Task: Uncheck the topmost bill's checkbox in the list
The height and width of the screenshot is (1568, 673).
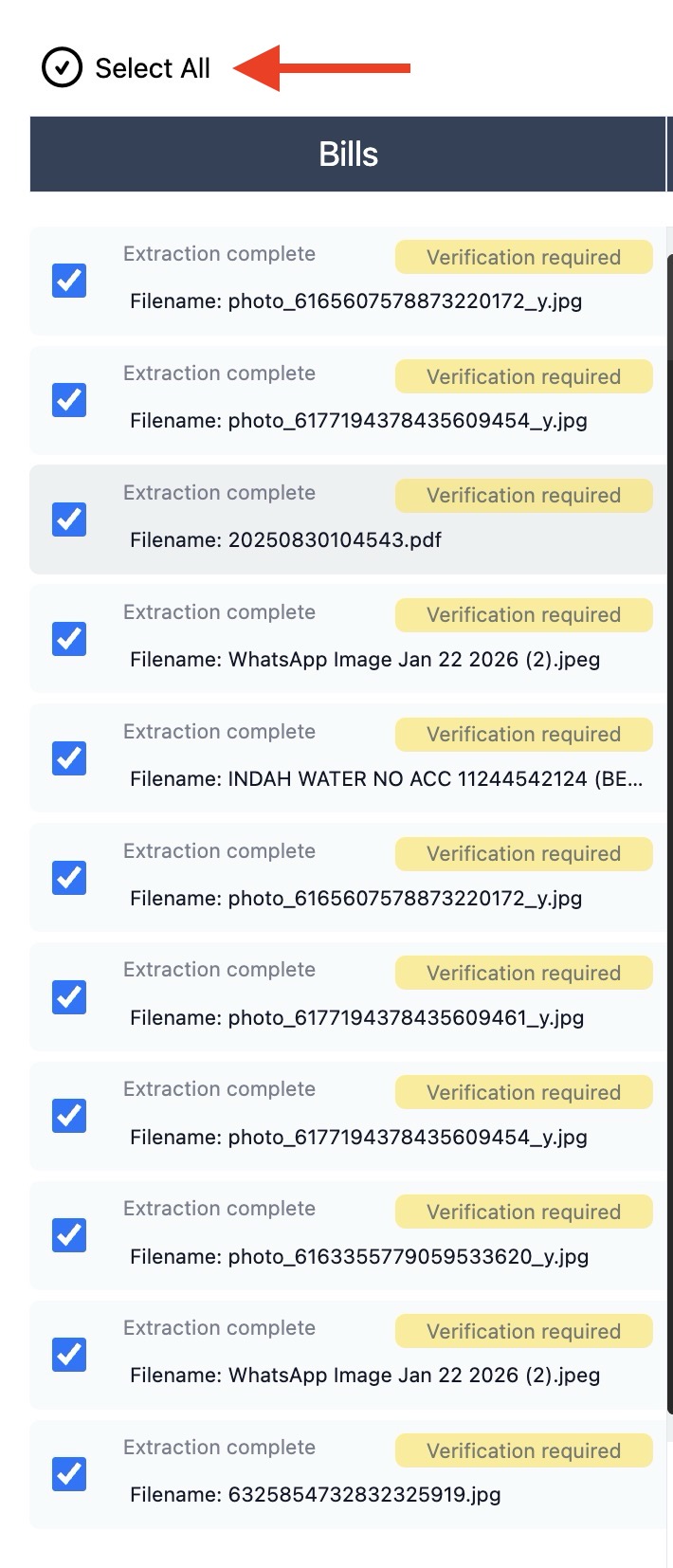Action: (69, 281)
